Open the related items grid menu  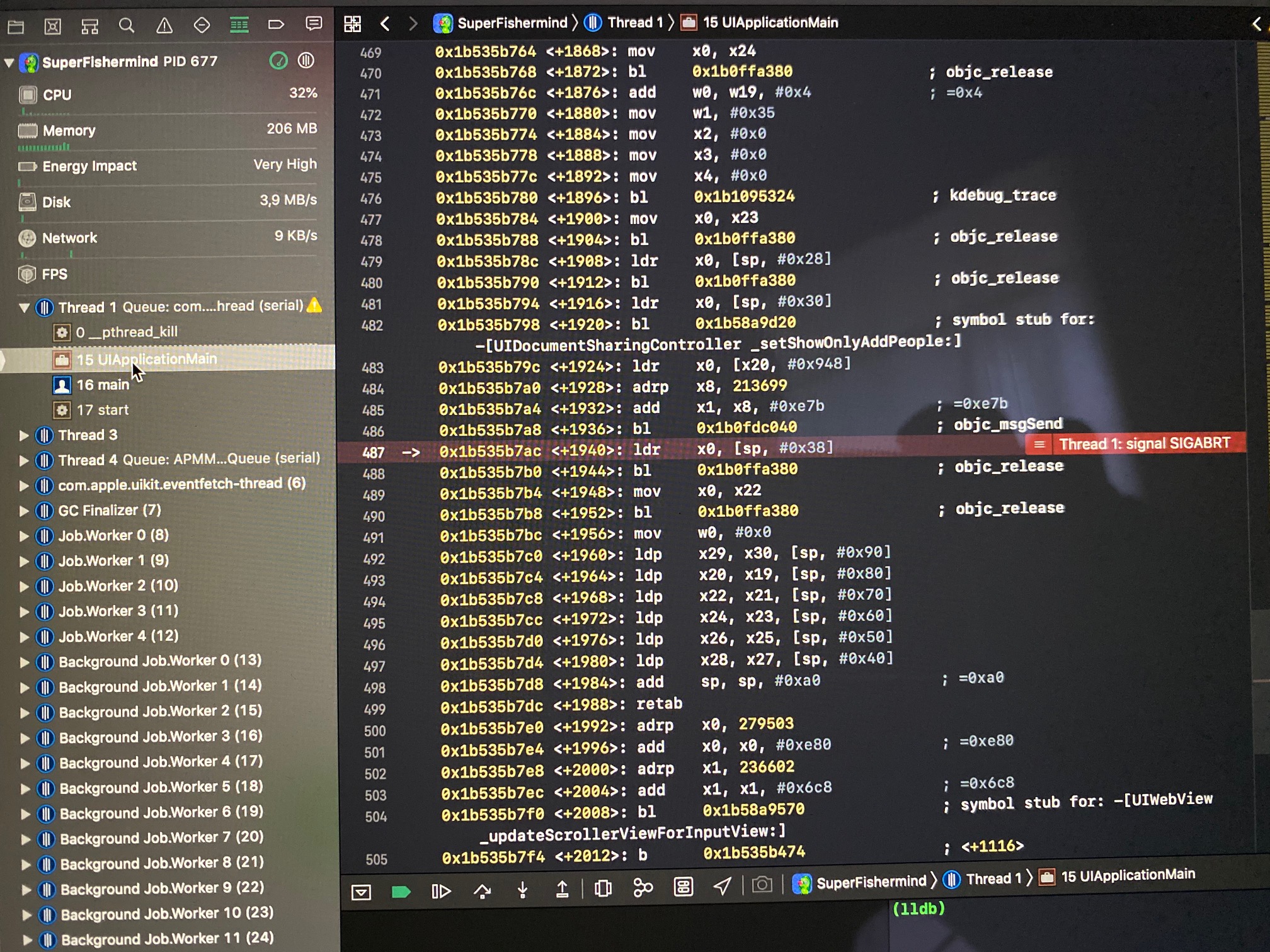(x=353, y=24)
